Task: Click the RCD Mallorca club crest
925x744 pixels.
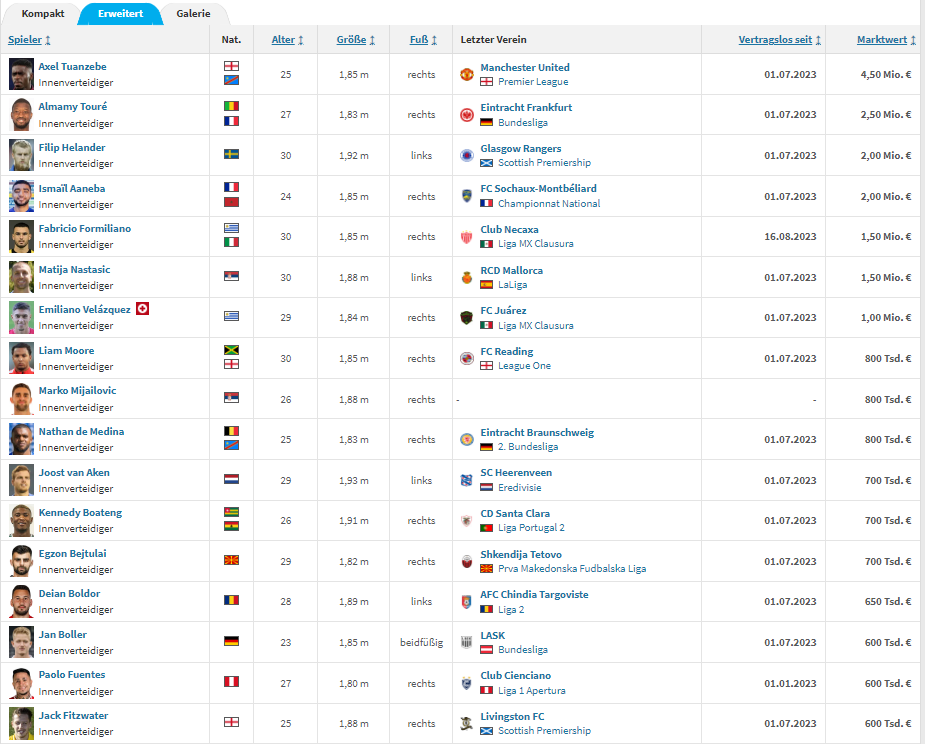Action: (466, 277)
